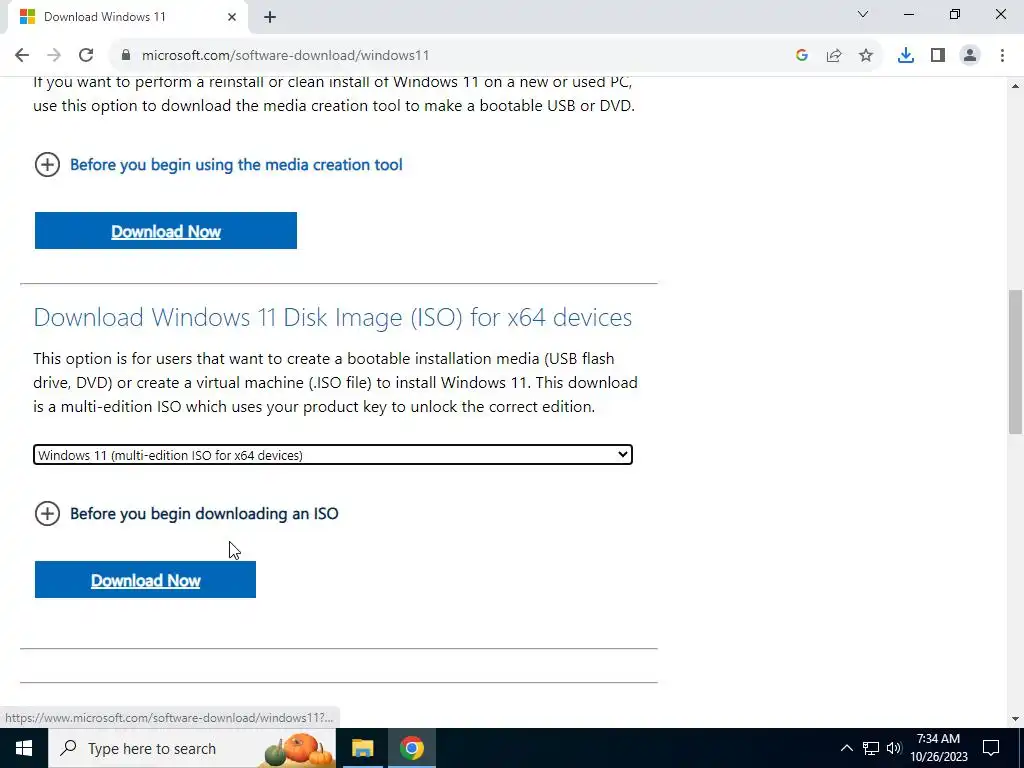Open the Chrome downloads icon
Screen dimensions: 1024x768
[x=906, y=56]
